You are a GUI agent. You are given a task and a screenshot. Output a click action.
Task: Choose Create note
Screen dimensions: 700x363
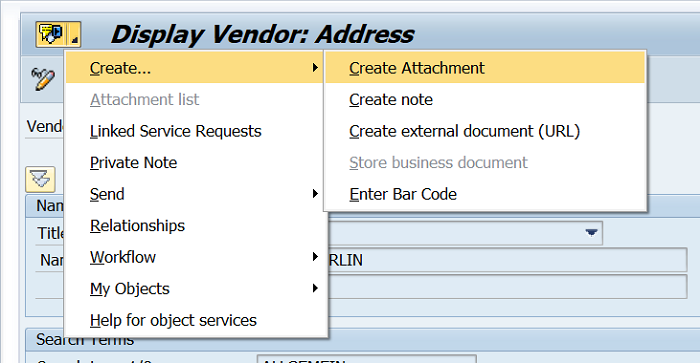pyautogui.click(x=485, y=100)
